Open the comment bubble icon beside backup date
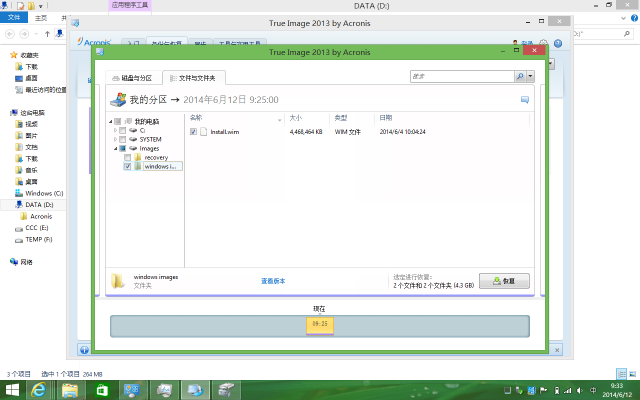The image size is (640, 400). point(525,100)
